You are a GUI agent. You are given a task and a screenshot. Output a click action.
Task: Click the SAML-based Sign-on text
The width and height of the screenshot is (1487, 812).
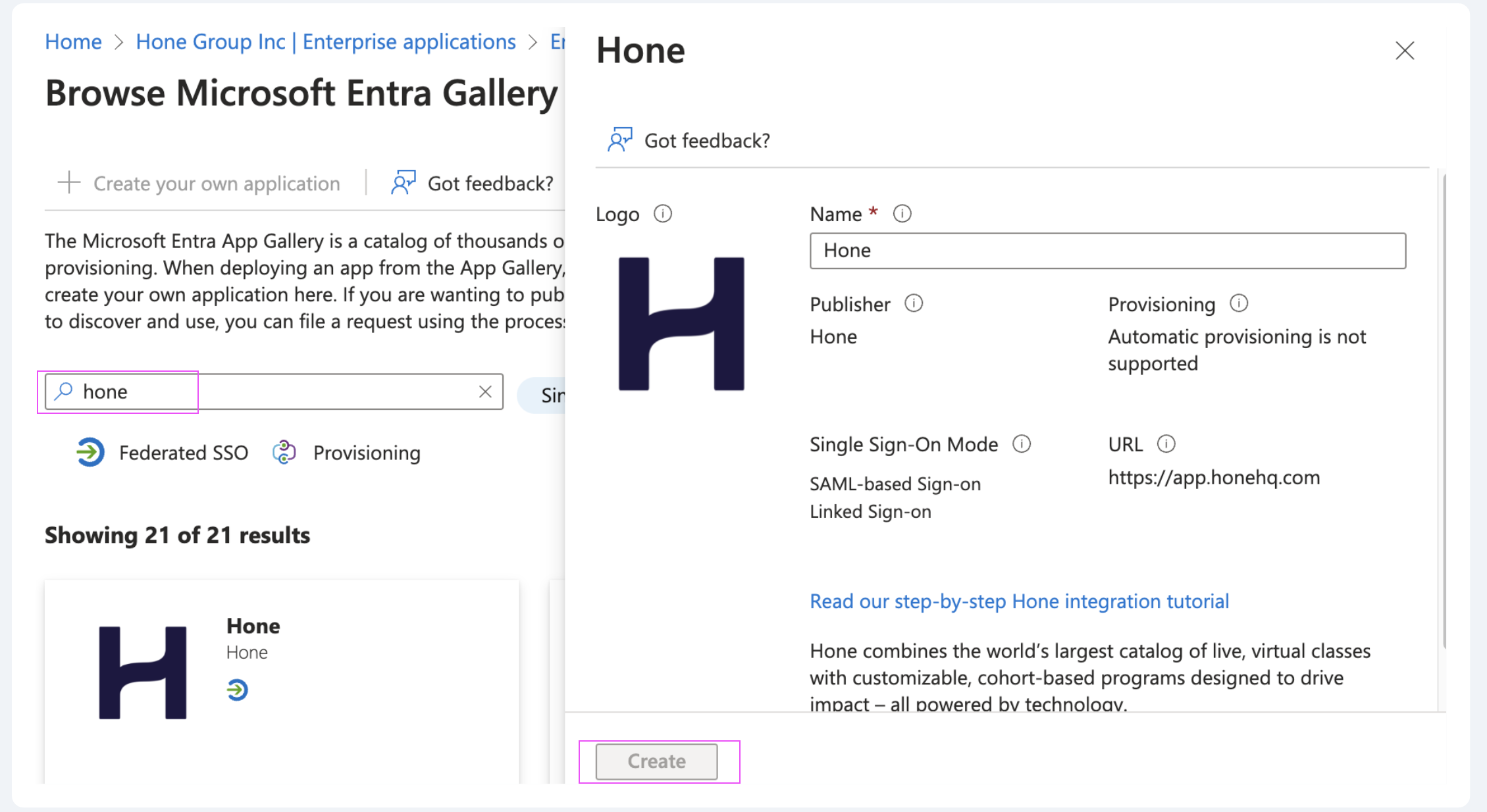pyautogui.click(x=895, y=484)
